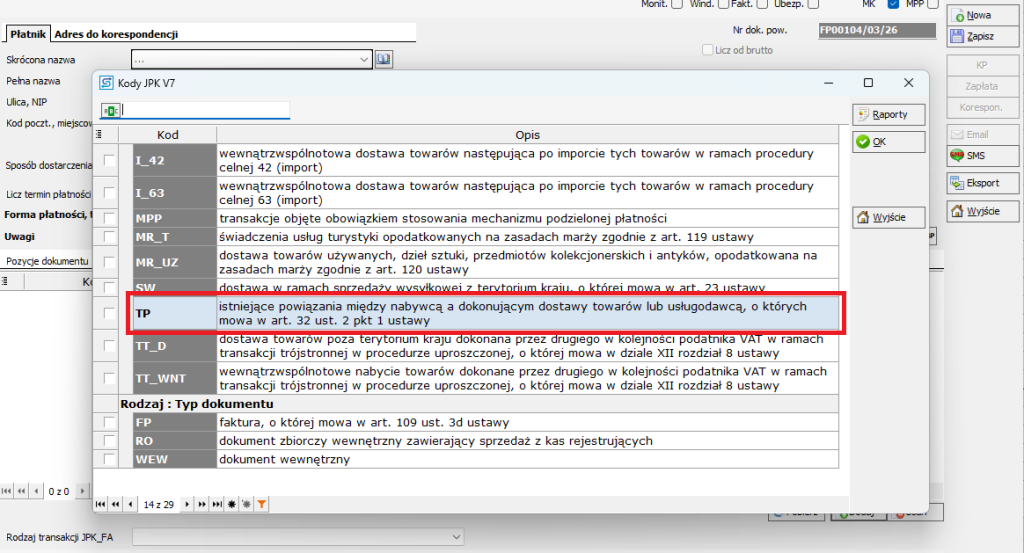Select the Płatnik tab
1024x553 pixels.
click(28, 34)
